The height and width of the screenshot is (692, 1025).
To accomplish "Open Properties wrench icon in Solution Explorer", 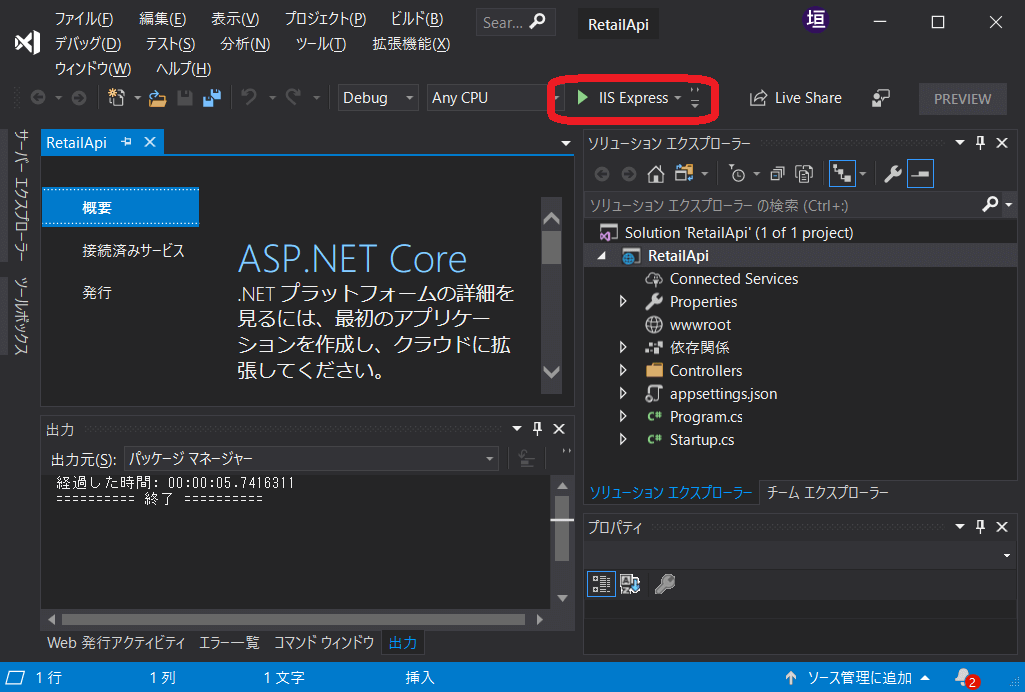I will coord(892,174).
